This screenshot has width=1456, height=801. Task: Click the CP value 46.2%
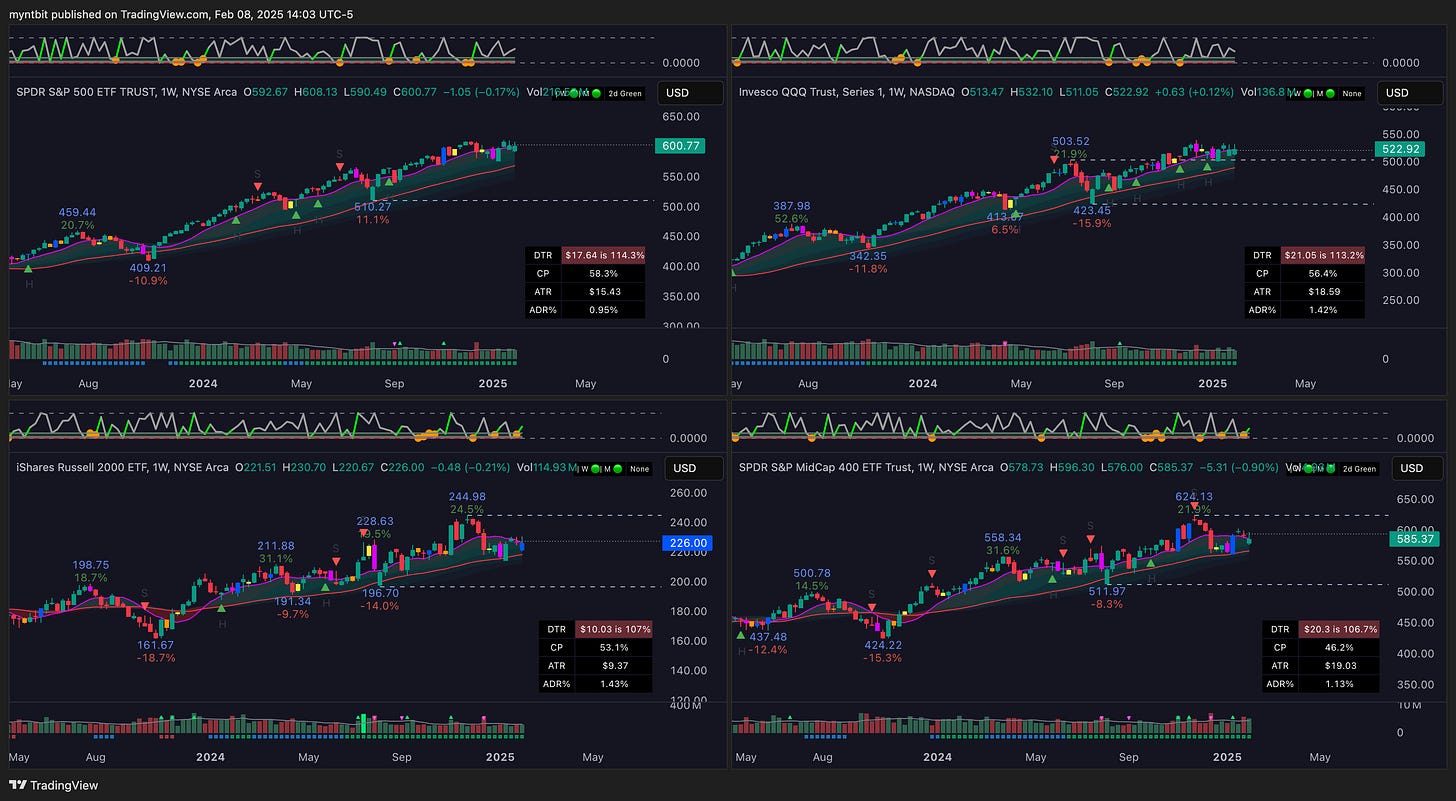pos(1339,647)
